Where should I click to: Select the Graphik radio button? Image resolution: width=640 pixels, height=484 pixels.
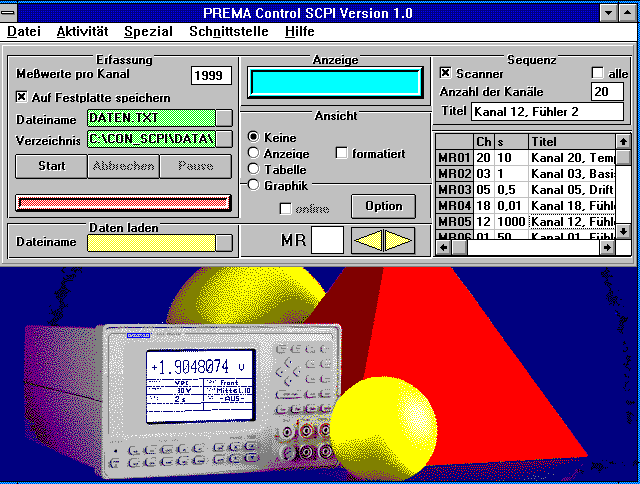(x=253, y=185)
